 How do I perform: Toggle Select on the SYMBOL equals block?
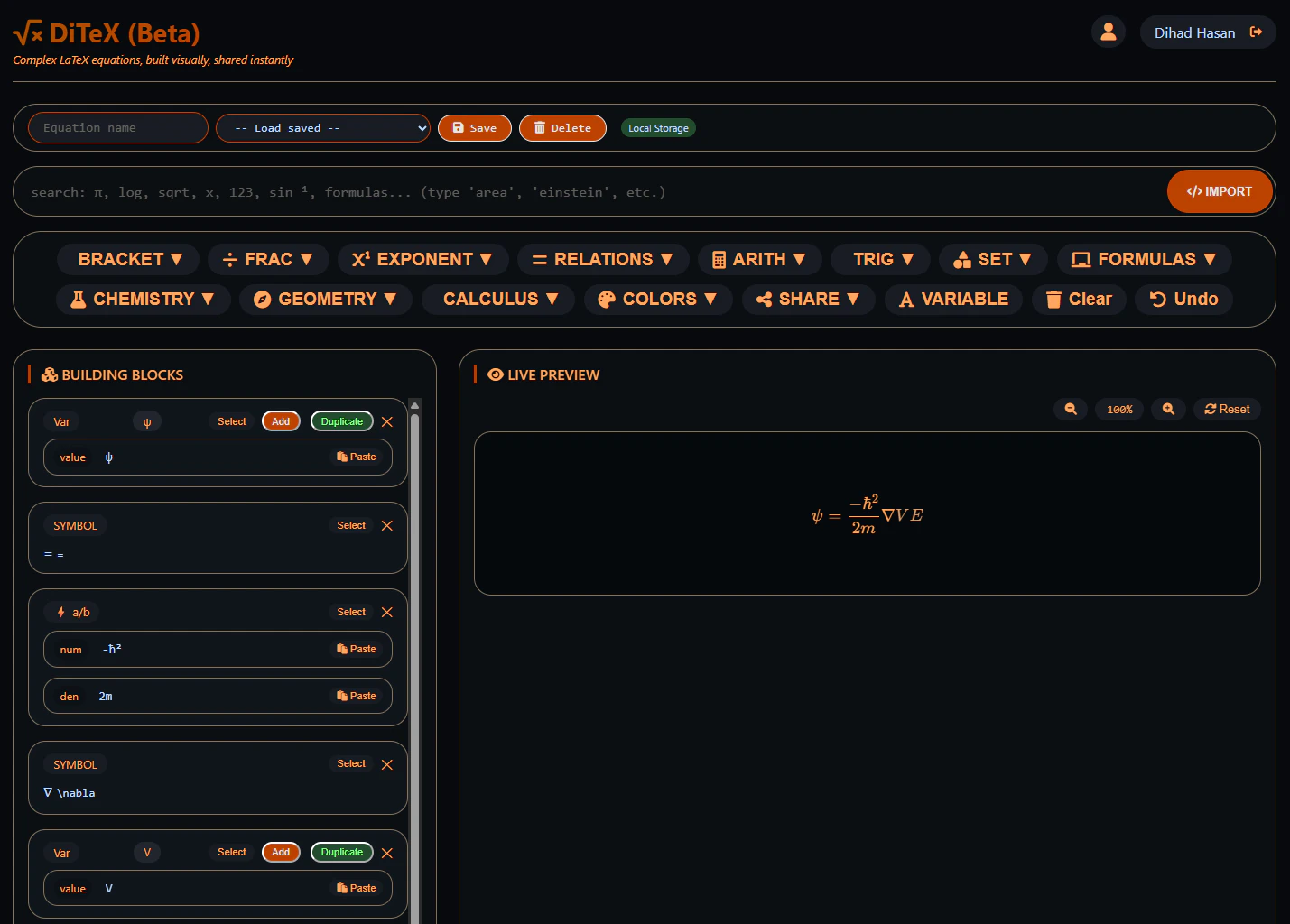pyautogui.click(x=350, y=524)
